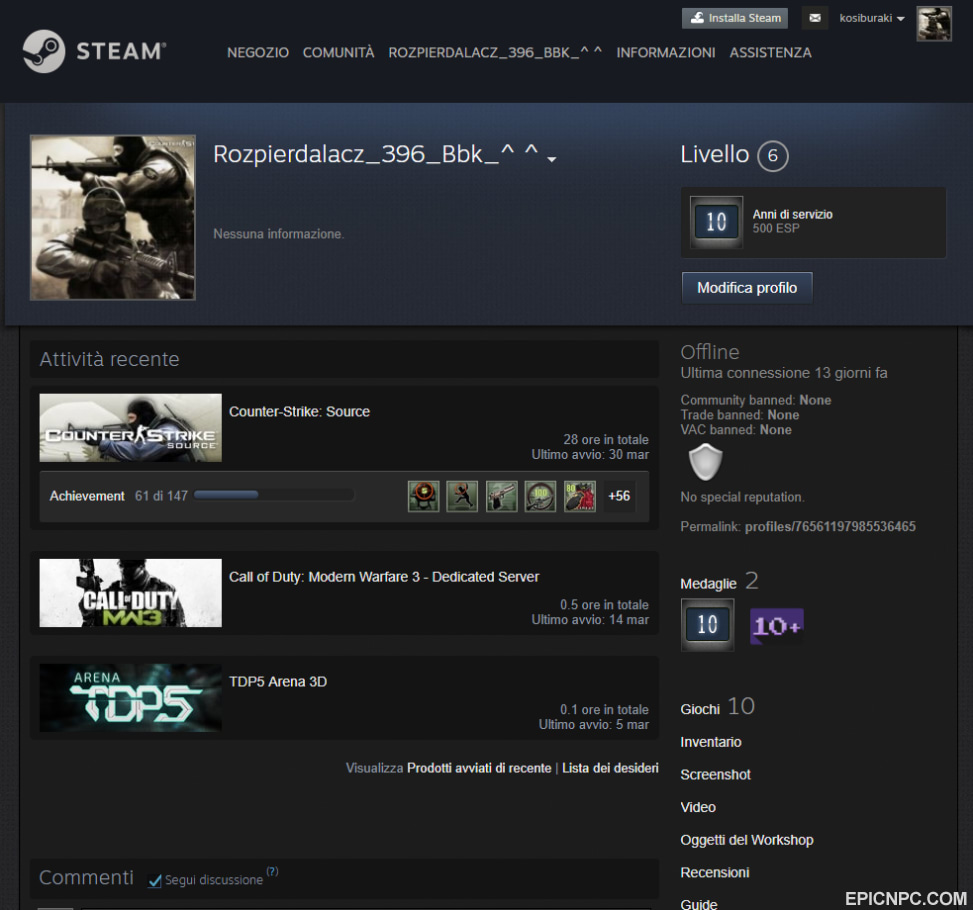Open the ASSISTENZA menu

(770, 53)
